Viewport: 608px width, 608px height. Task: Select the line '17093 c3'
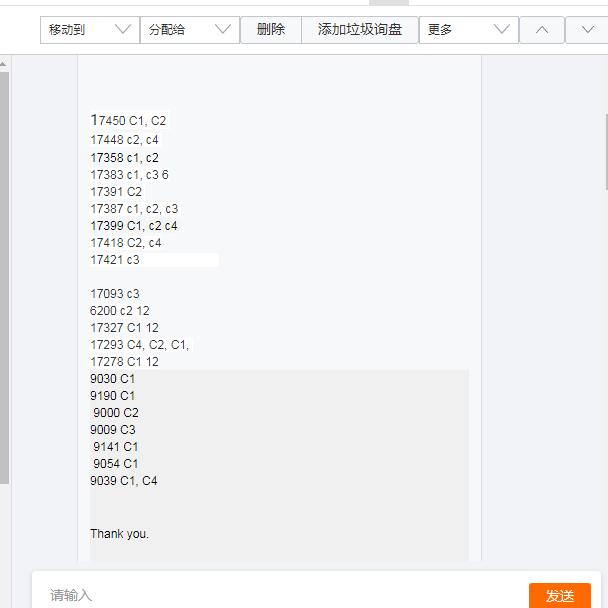115,294
